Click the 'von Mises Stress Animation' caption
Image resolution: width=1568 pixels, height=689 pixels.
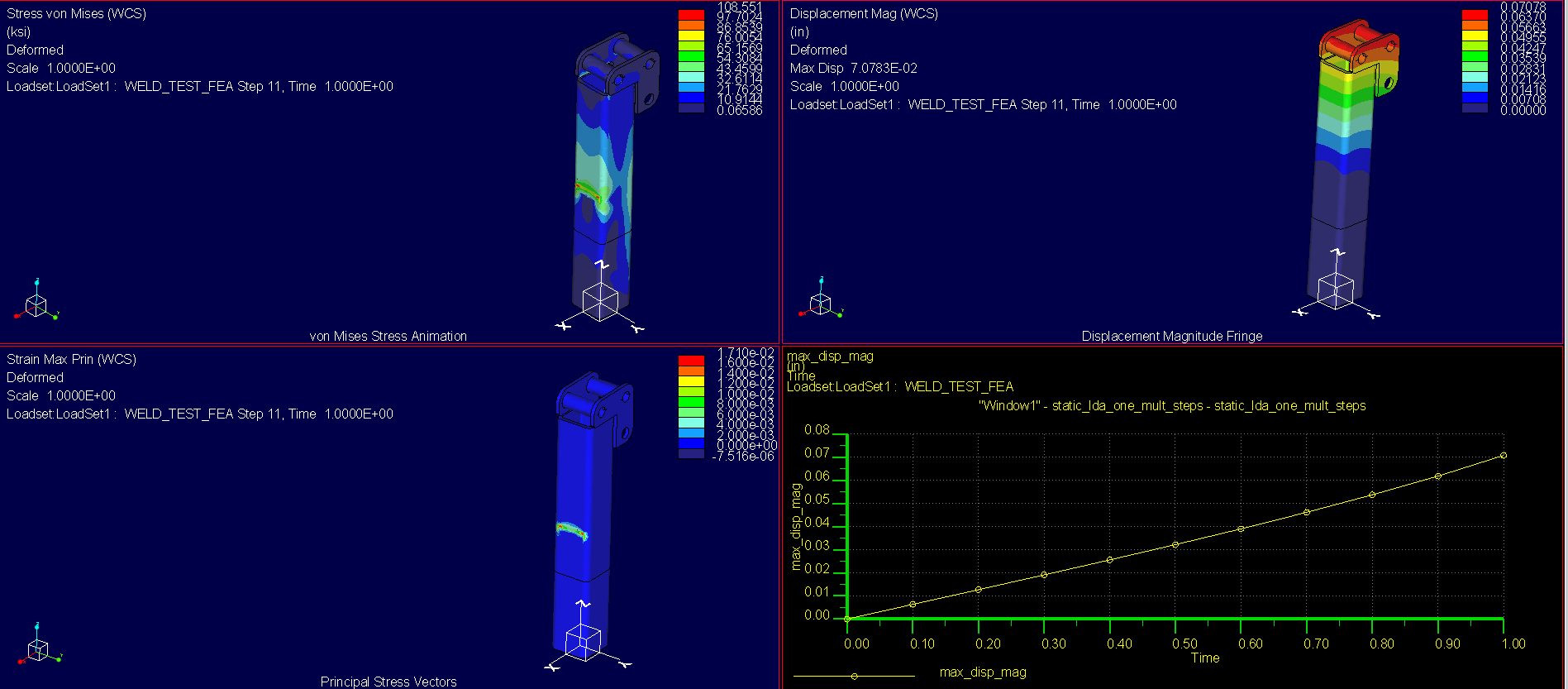(x=388, y=336)
